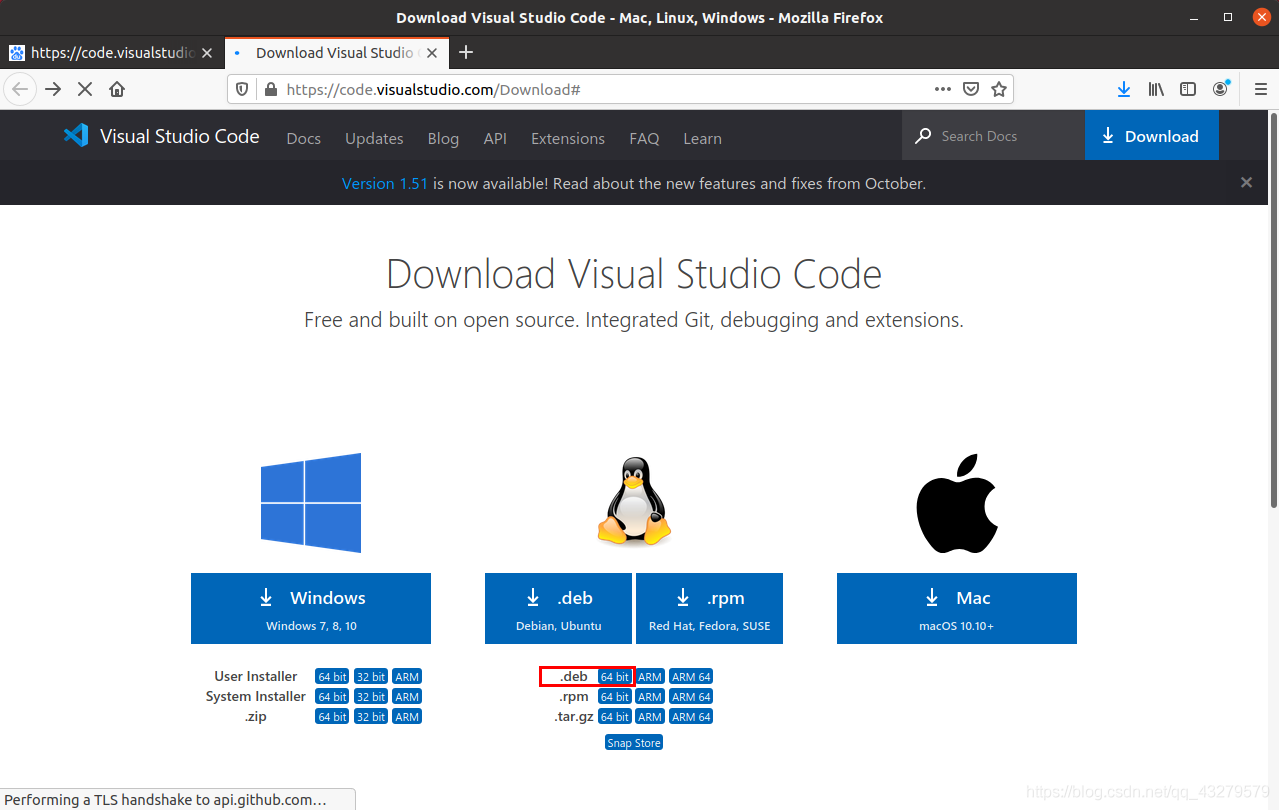Open the Firefox library icon

point(1156,89)
